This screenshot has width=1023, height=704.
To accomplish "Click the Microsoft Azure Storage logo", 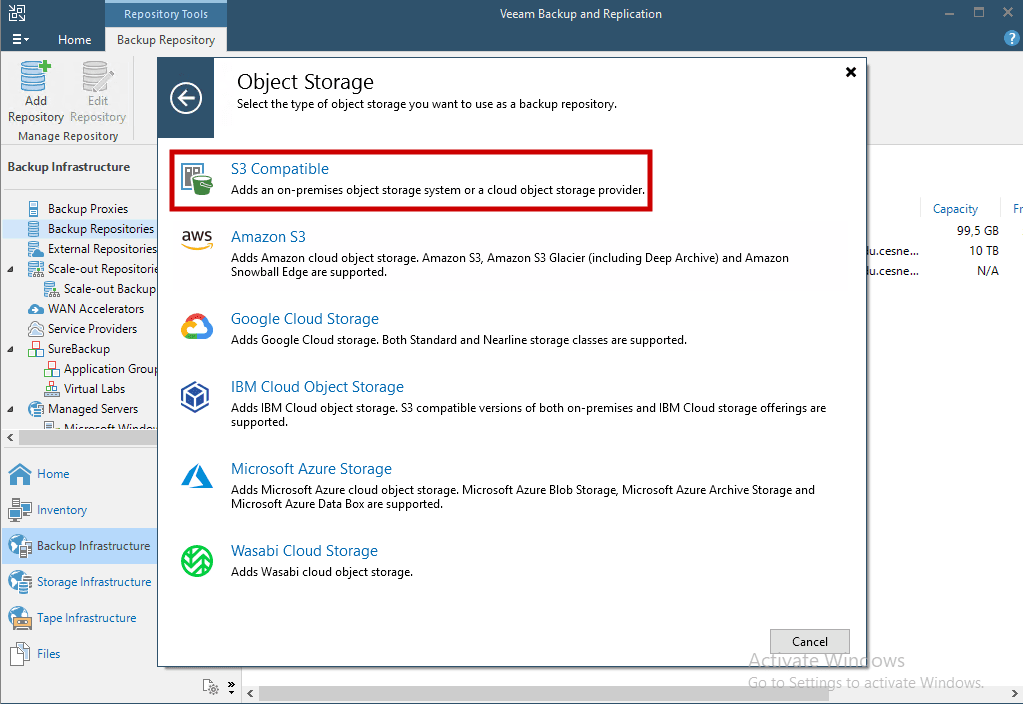I will click(197, 475).
